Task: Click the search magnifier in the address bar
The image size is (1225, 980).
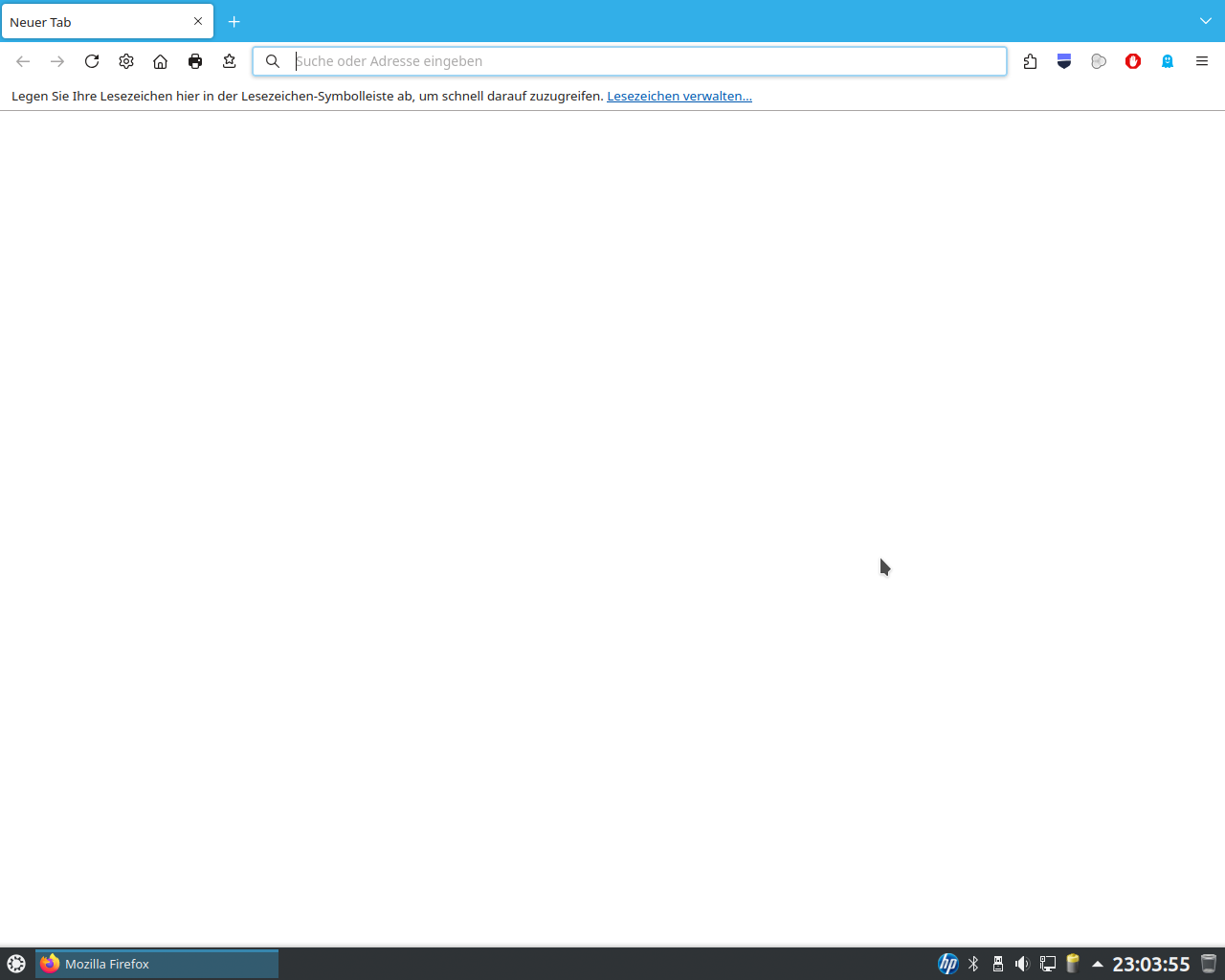Action: pos(273,61)
